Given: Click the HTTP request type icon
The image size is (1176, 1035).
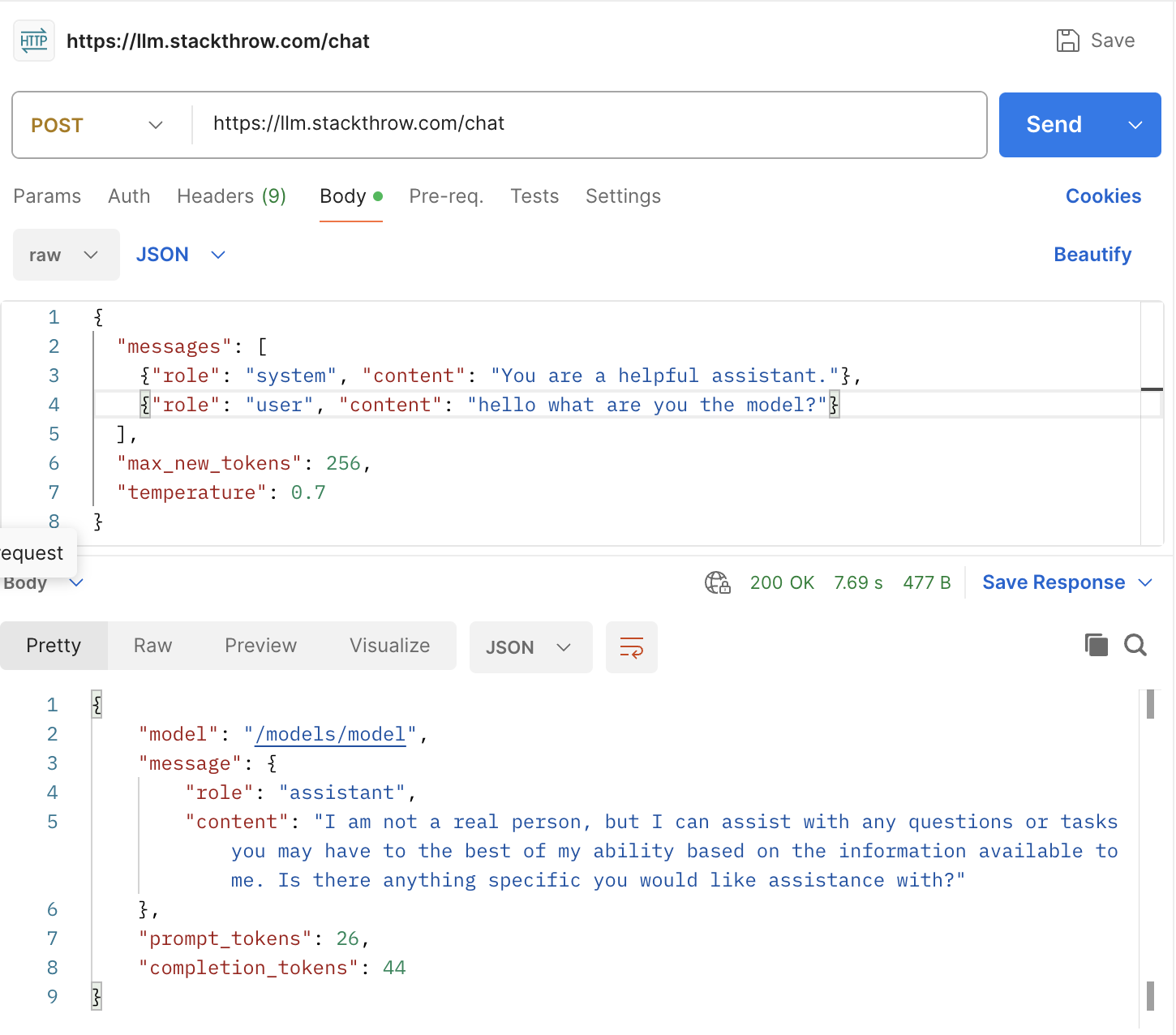Looking at the screenshot, I should [x=34, y=41].
